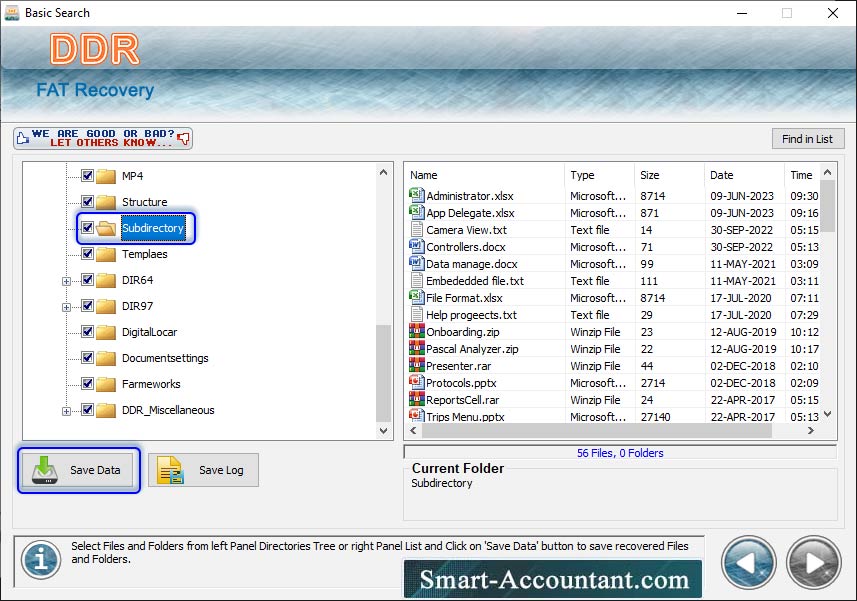857x601 pixels.
Task: Click the text file icon beside Camera View.txt
Action: pyautogui.click(x=416, y=229)
